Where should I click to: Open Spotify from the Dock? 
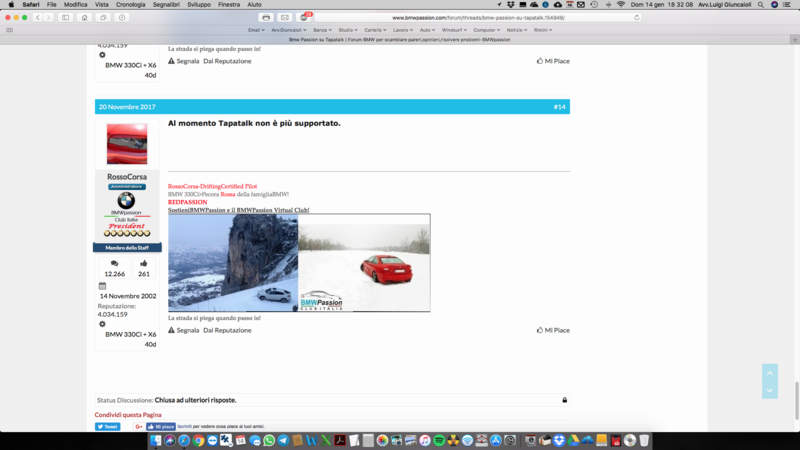[x=439, y=440]
